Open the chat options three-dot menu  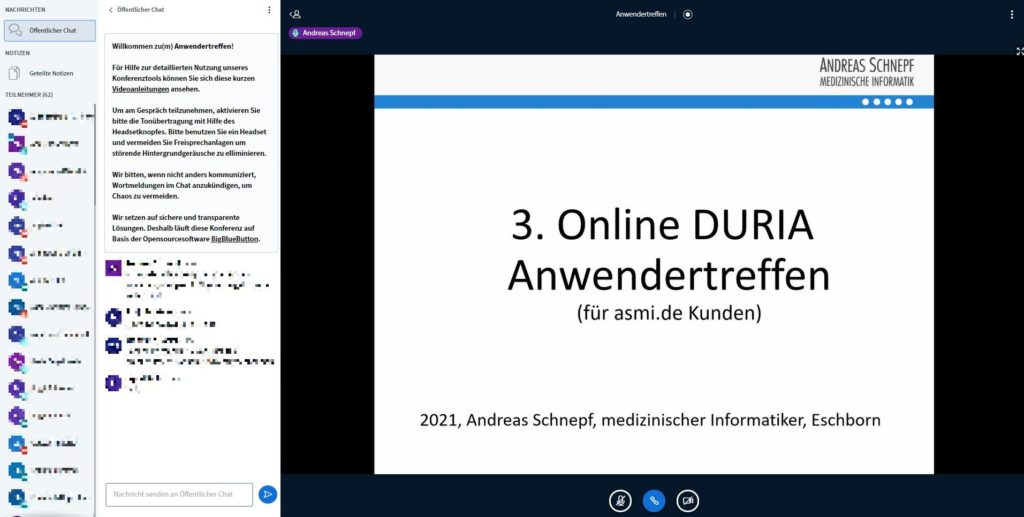[269, 10]
